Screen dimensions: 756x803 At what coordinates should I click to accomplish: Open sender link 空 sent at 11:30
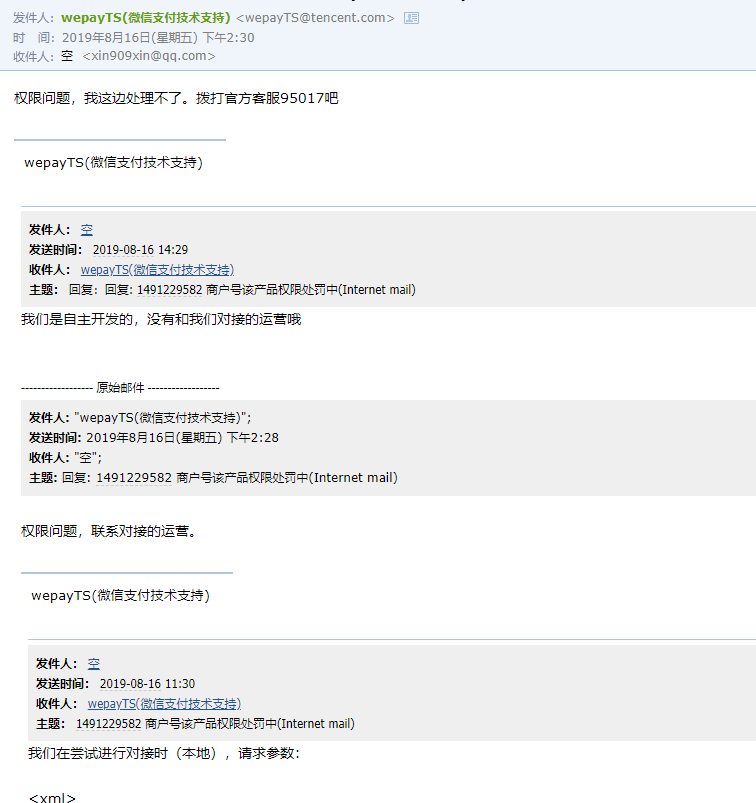click(x=94, y=664)
